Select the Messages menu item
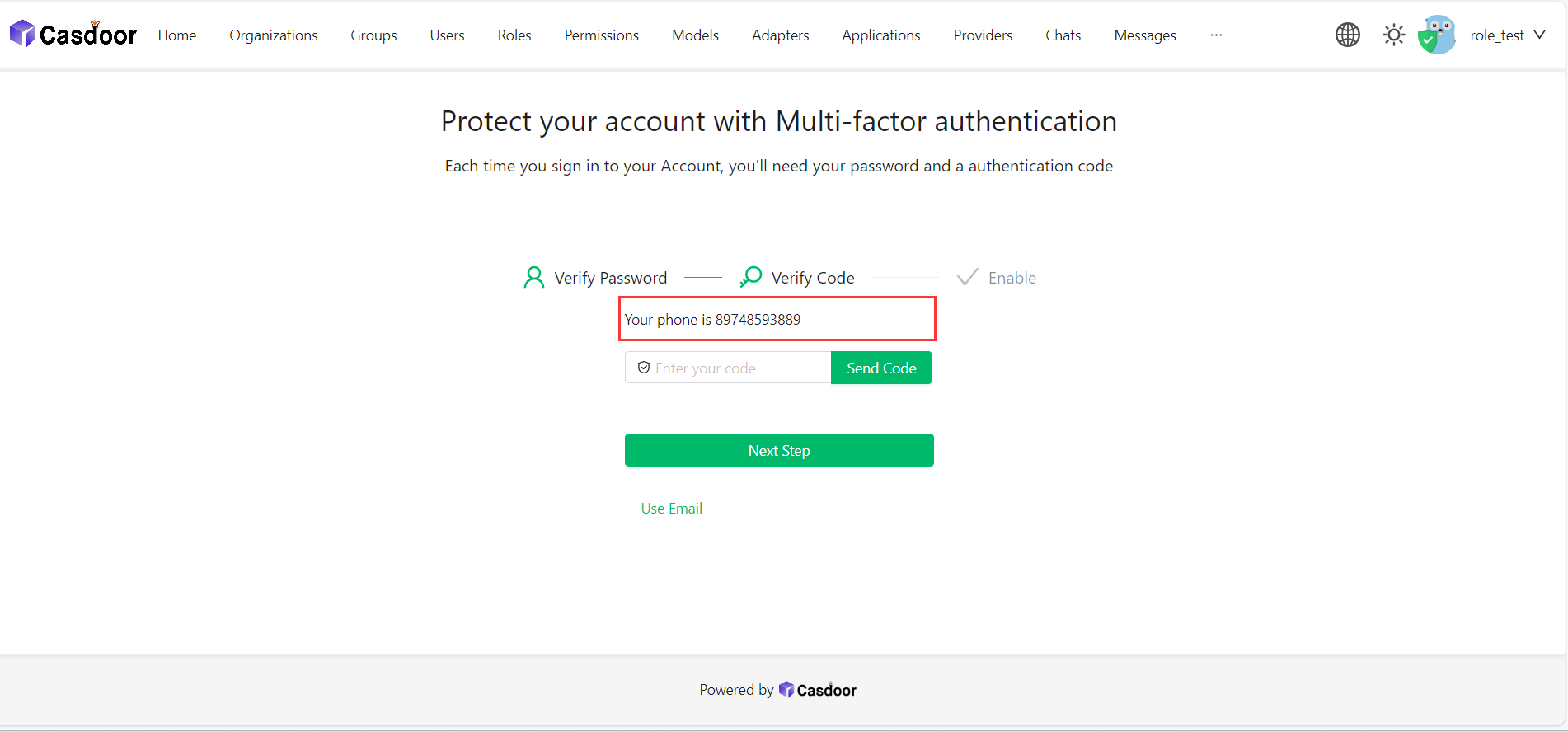Screen dimensions: 1568x732 (x=1144, y=35)
